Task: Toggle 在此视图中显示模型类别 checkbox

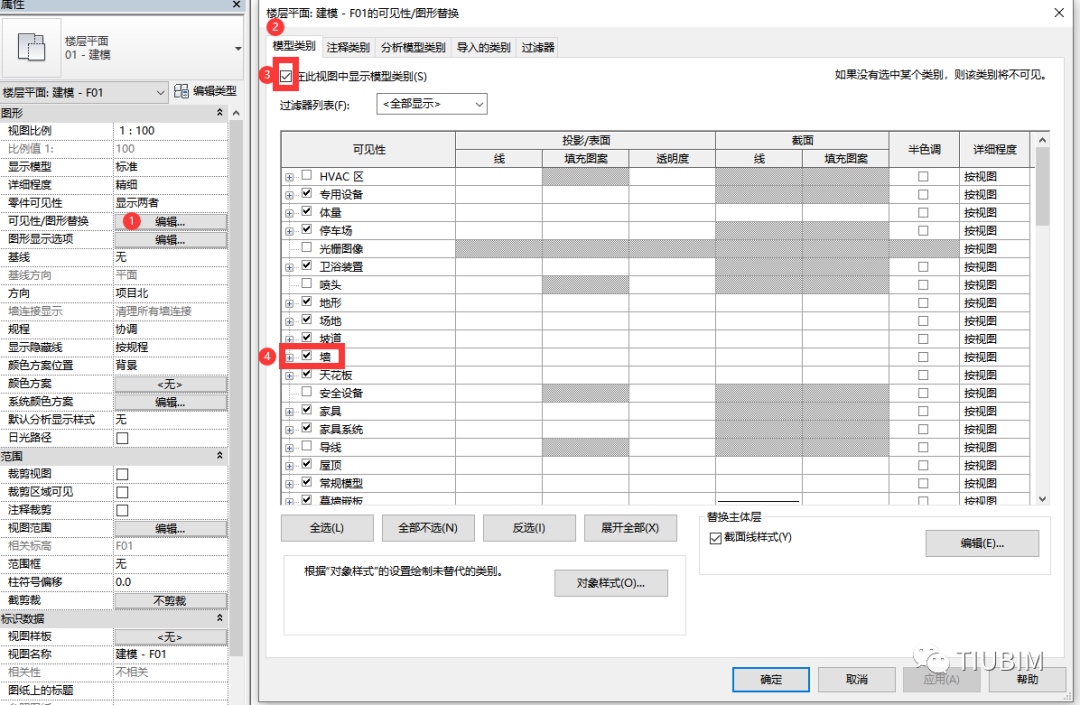Action: point(286,76)
